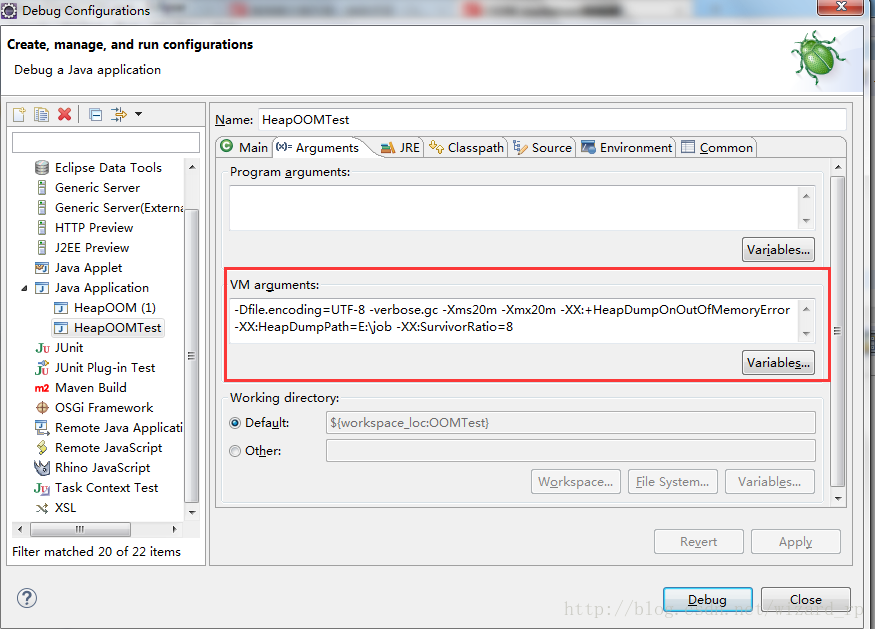Switch to the Source tab
The height and width of the screenshot is (629, 875).
pos(542,147)
